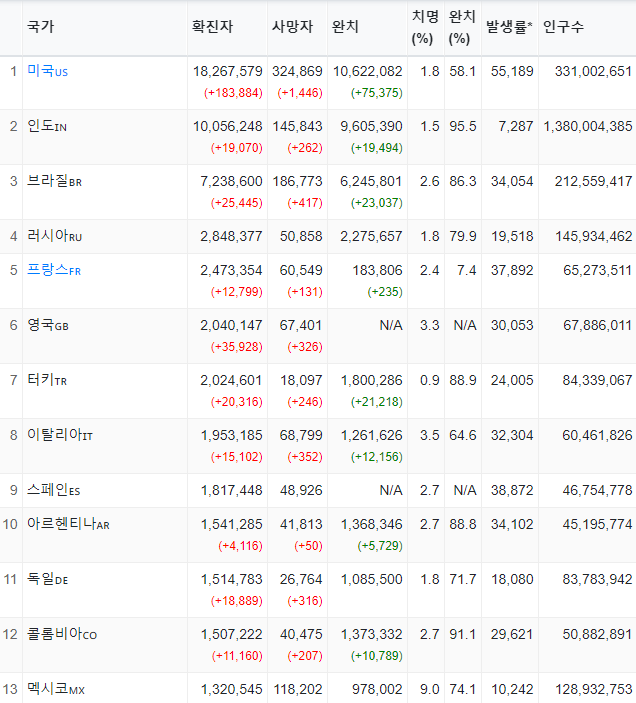Sort by 국가 column header
Image resolution: width=636 pixels, height=703 pixels.
[40, 26]
